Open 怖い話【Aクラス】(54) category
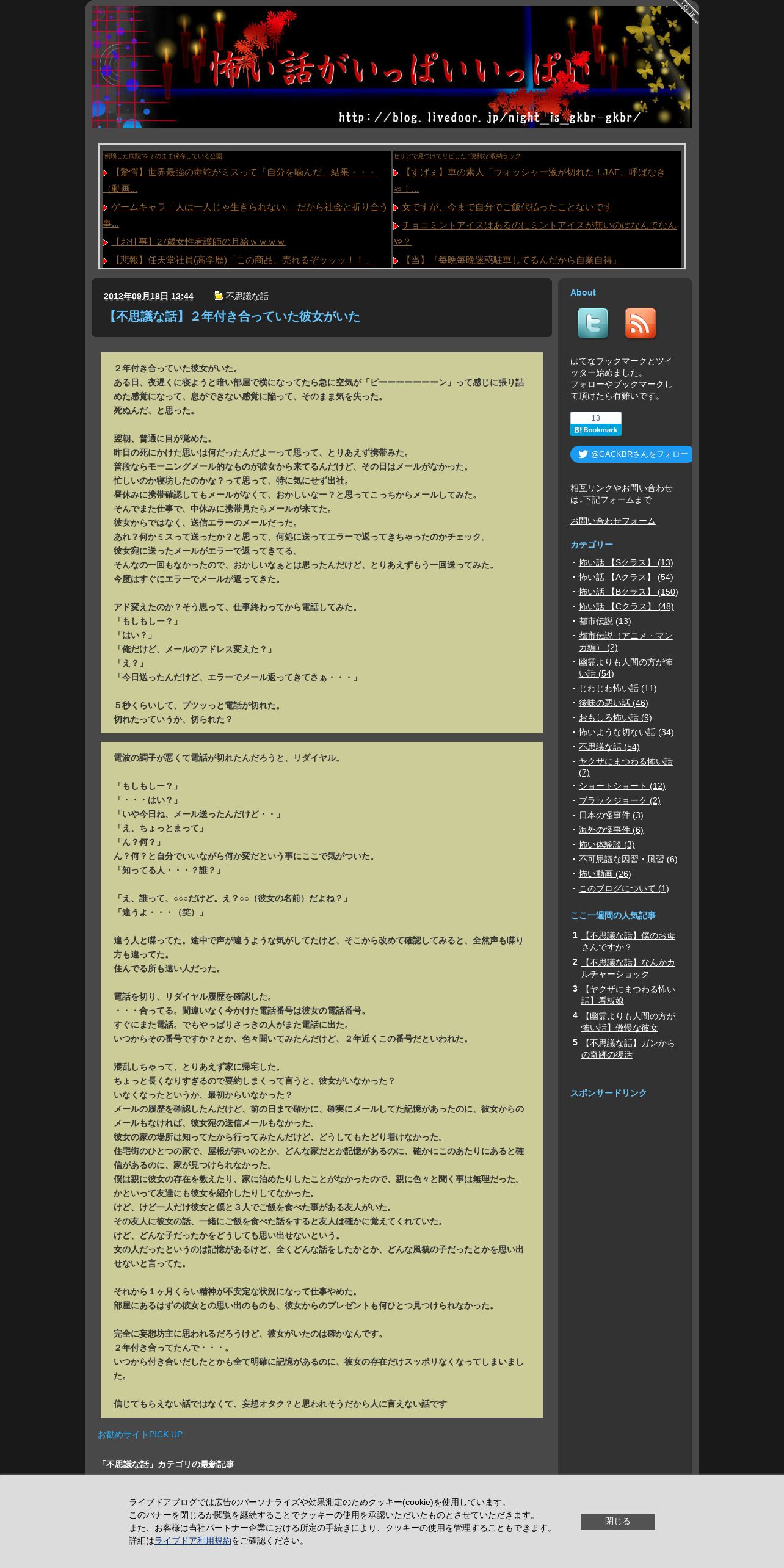 coord(626,577)
